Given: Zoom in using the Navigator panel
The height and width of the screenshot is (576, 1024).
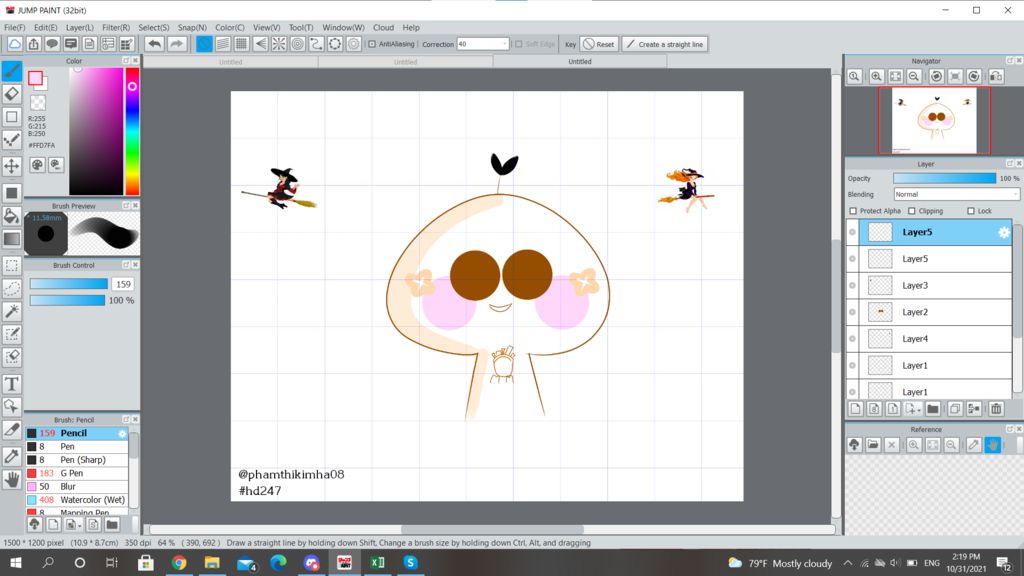Looking at the screenshot, I should coord(876,76).
